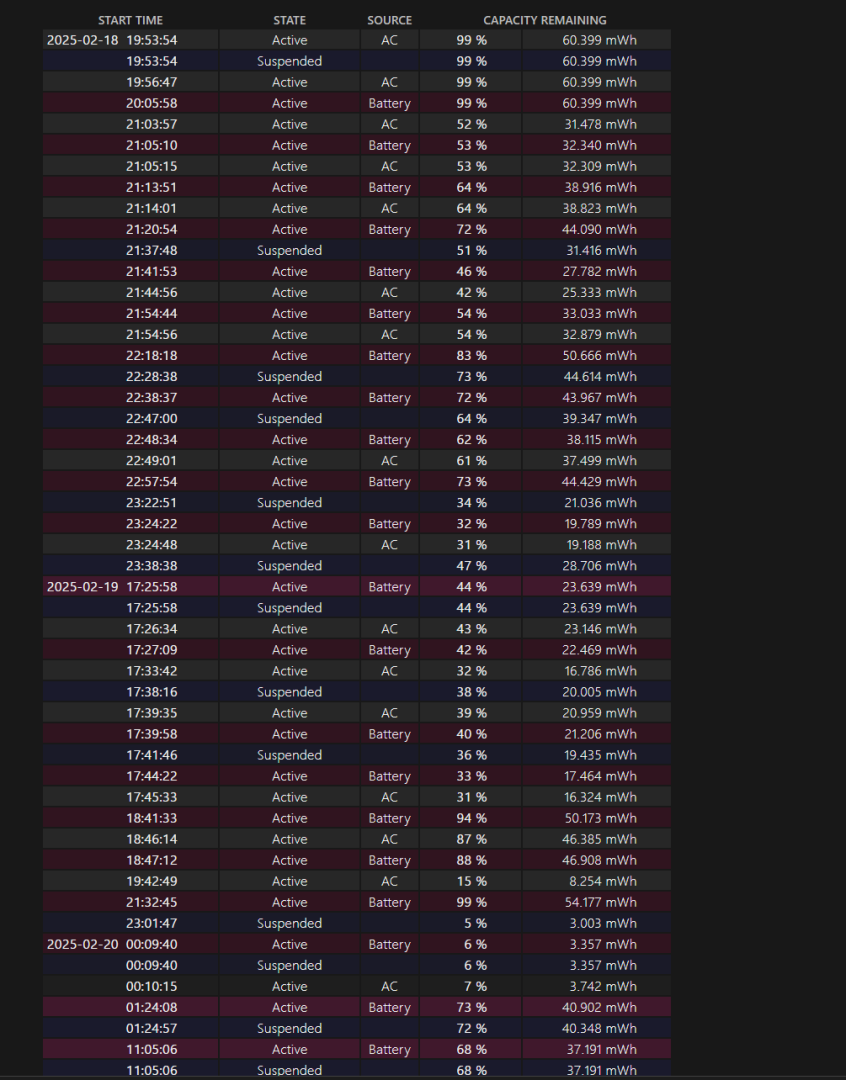Viewport: 846px width, 1080px height.
Task: Click the 40.902 mWh capacity value
Action: tap(600, 1007)
